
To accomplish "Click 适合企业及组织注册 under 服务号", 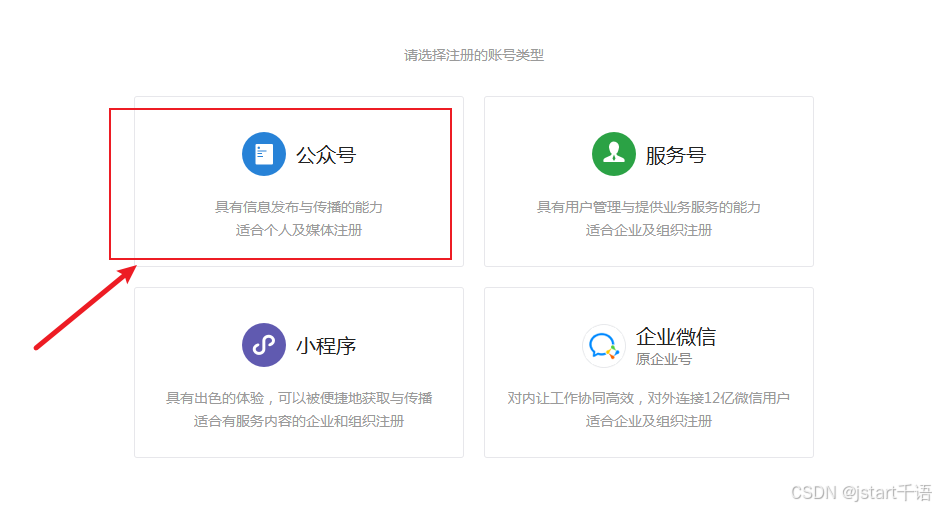I will pos(649,230).
